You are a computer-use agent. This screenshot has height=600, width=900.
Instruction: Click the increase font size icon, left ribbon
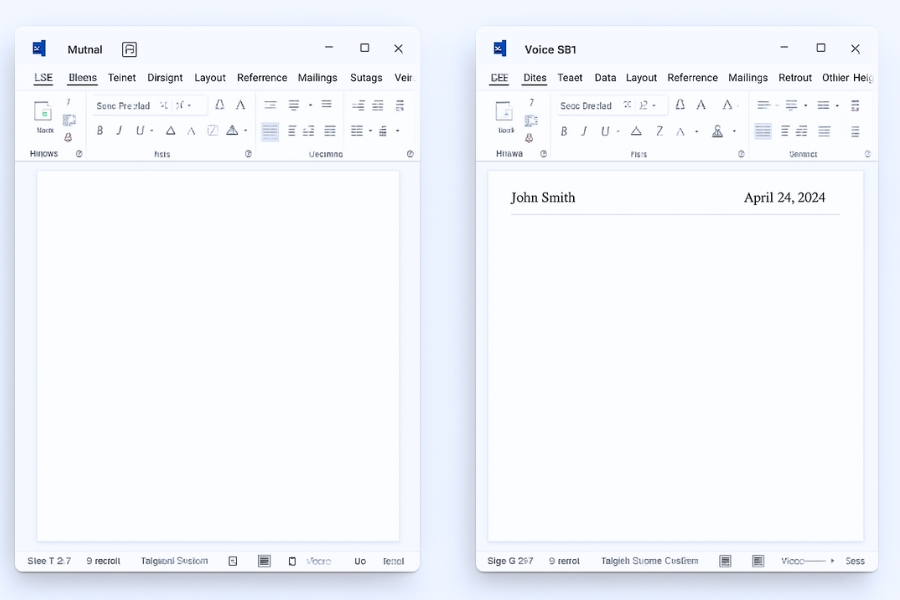(219, 105)
